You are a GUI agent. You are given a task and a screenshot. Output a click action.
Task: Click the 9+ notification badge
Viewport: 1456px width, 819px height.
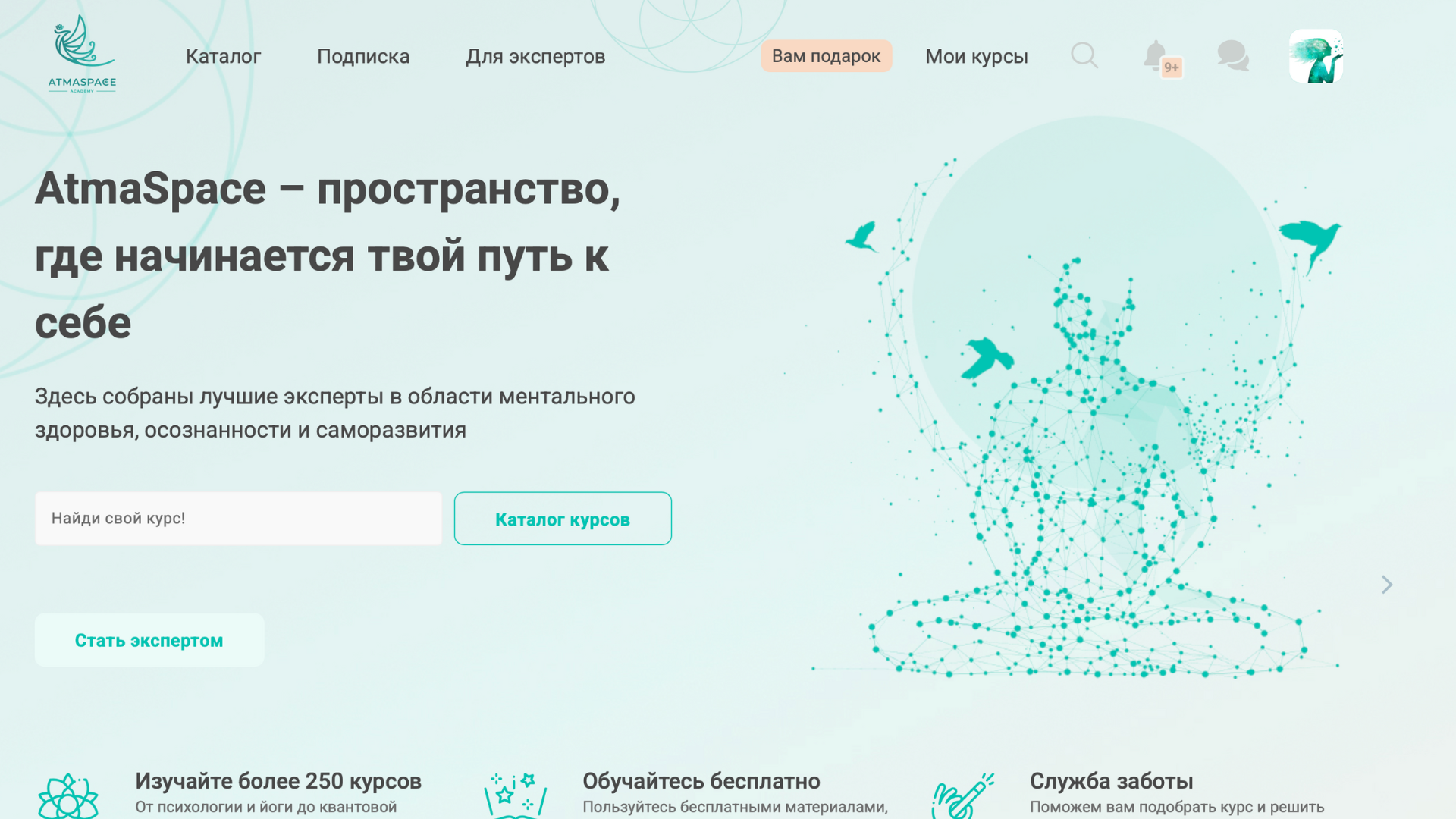[1172, 67]
